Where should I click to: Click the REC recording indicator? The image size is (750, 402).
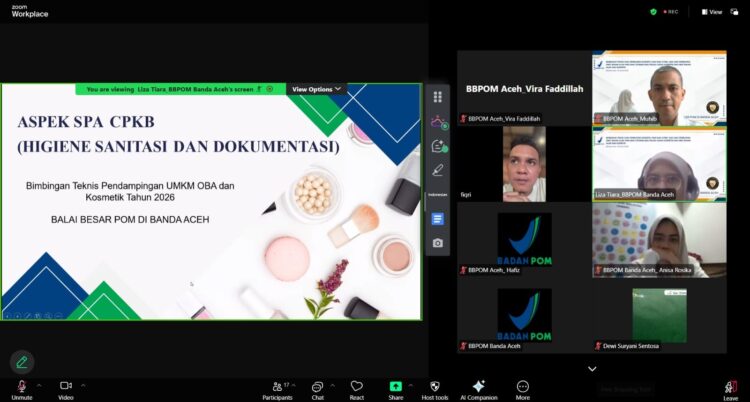tap(671, 12)
